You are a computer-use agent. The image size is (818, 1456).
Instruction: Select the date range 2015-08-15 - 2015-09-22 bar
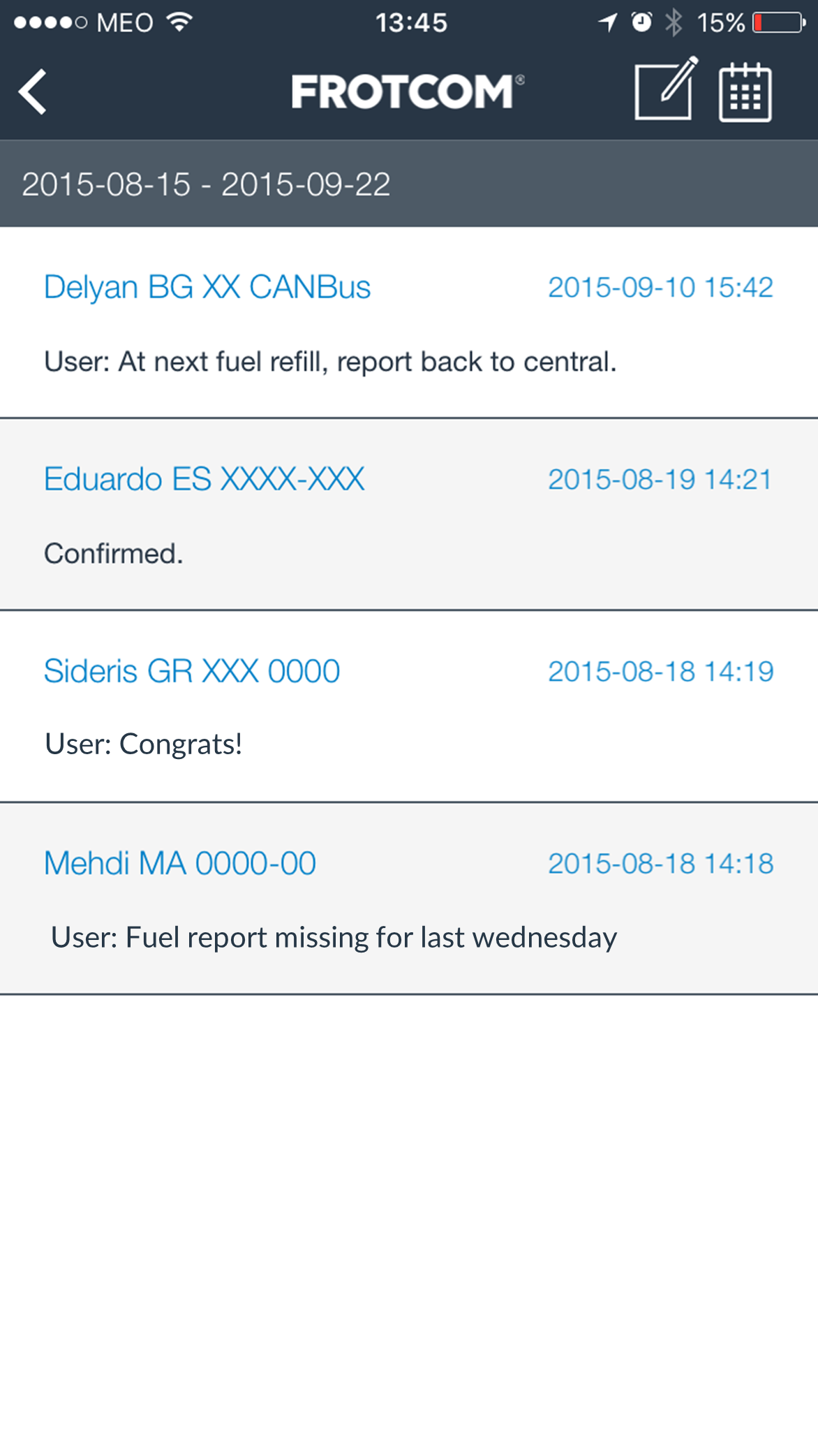409,184
